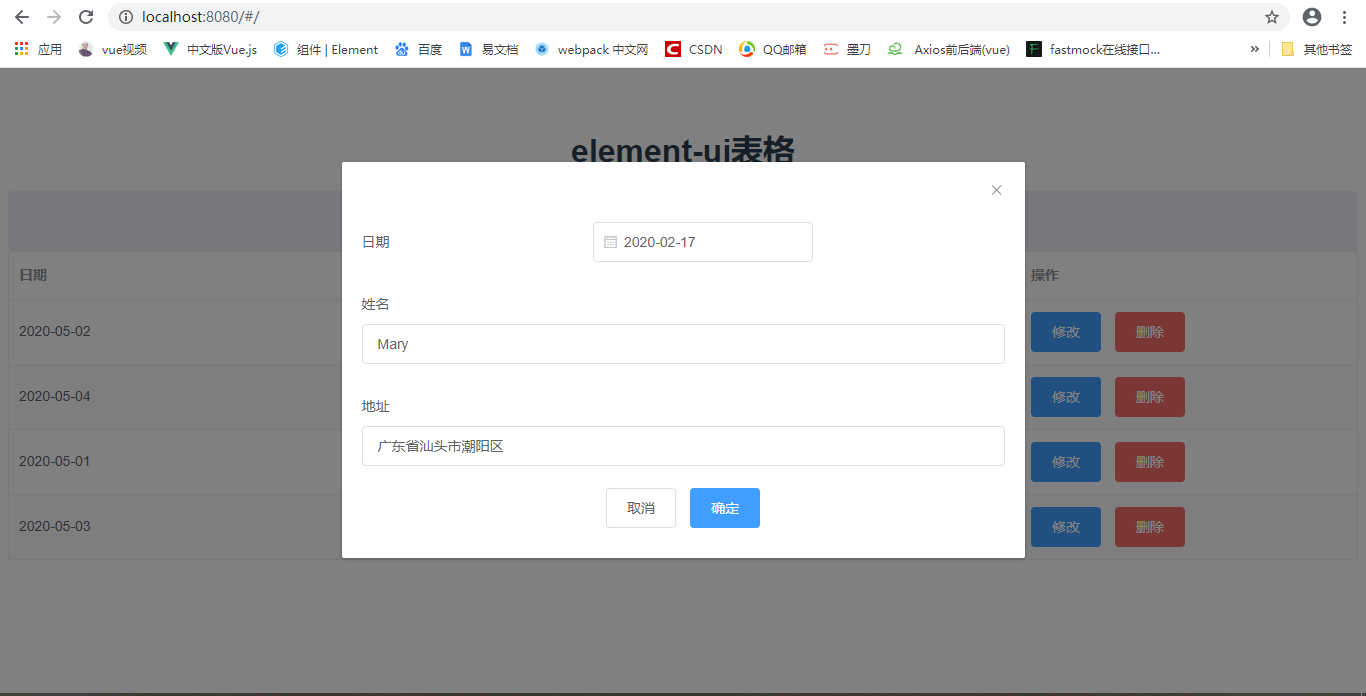Bookmark the page using the star icon
1366x696 pixels.
(x=1271, y=16)
